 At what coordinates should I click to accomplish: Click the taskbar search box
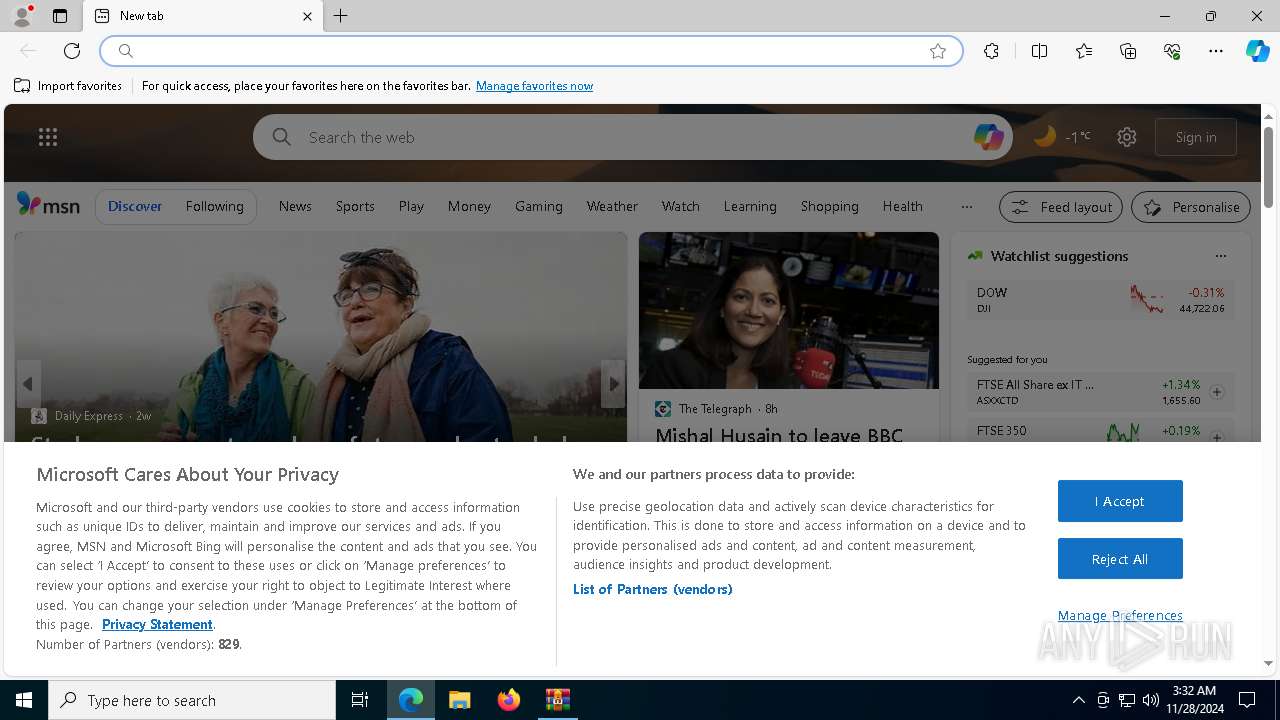pyautogui.click(x=192, y=700)
